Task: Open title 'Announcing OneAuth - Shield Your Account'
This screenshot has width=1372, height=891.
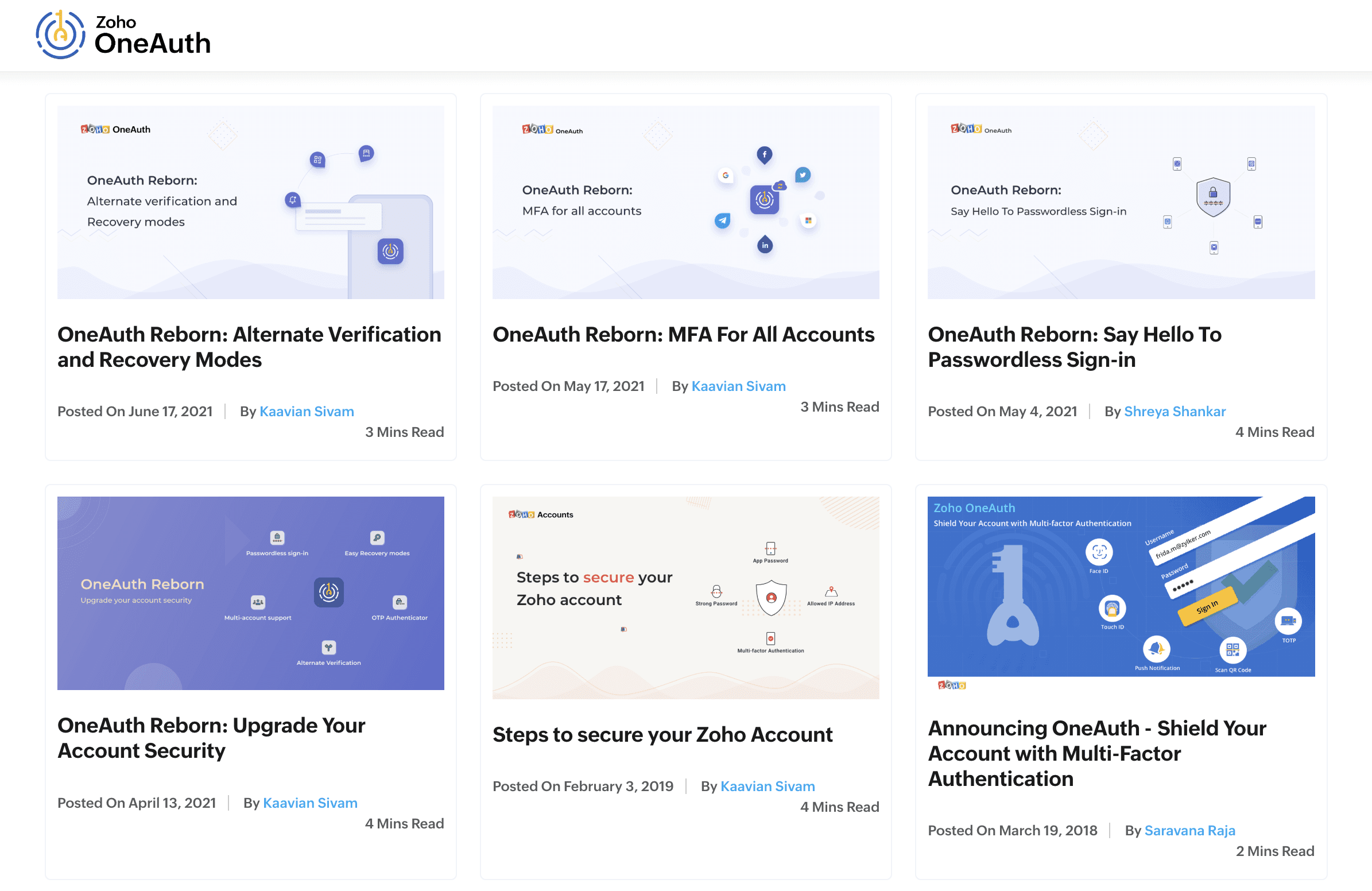Action: coord(1097,753)
